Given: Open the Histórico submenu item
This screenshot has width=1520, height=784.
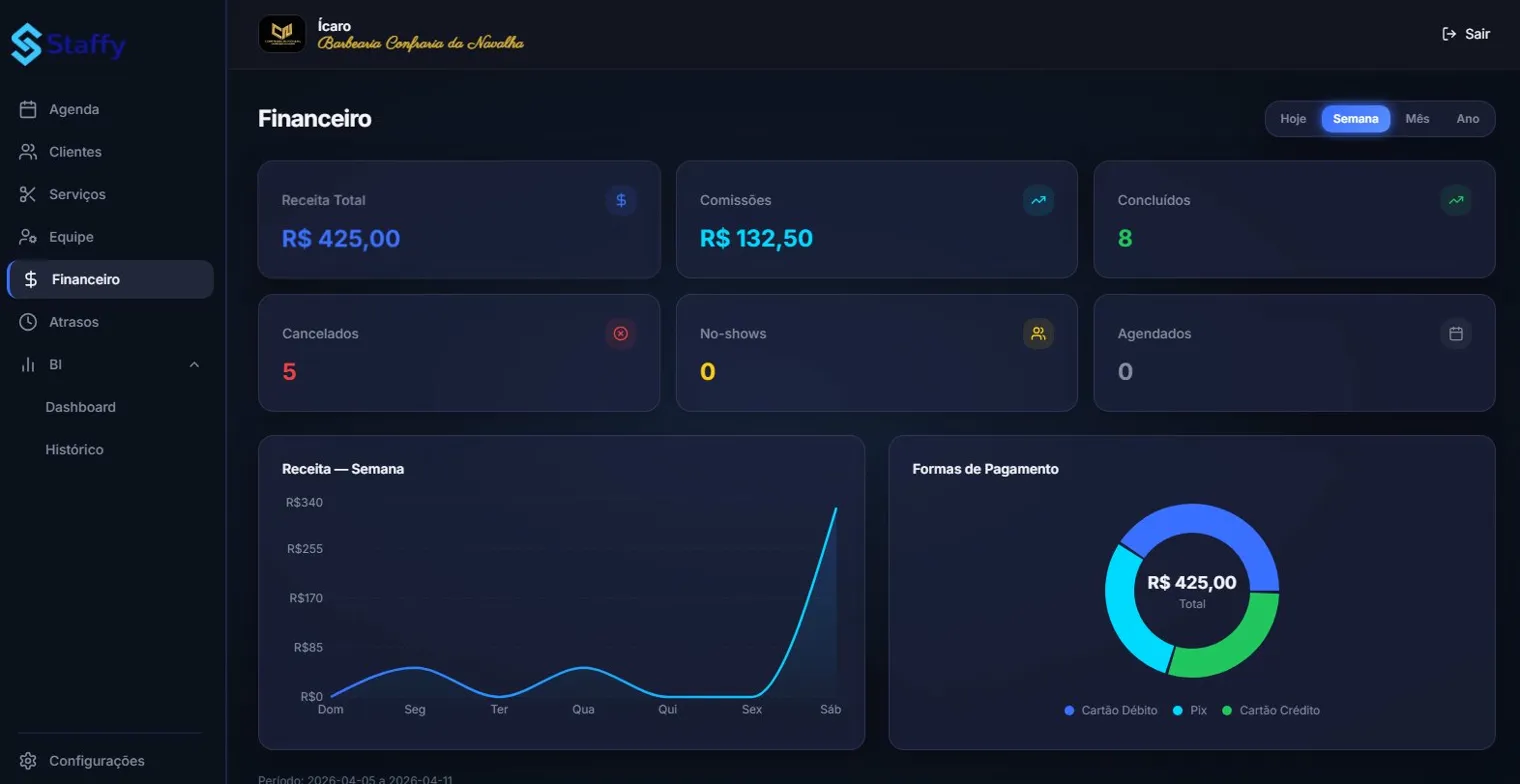Looking at the screenshot, I should coord(75,450).
